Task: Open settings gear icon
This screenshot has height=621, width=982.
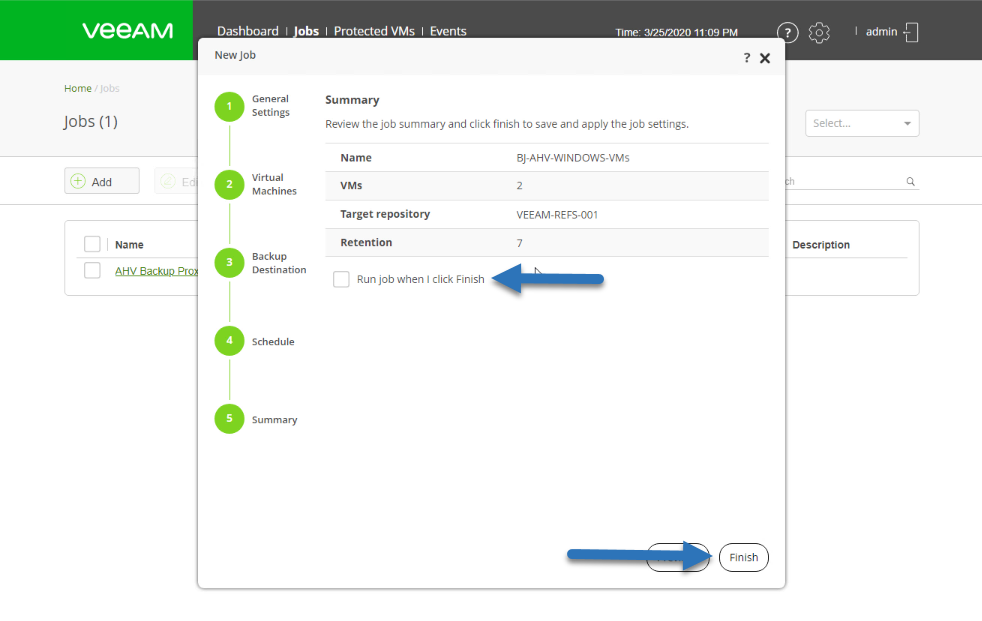Action: tap(819, 32)
